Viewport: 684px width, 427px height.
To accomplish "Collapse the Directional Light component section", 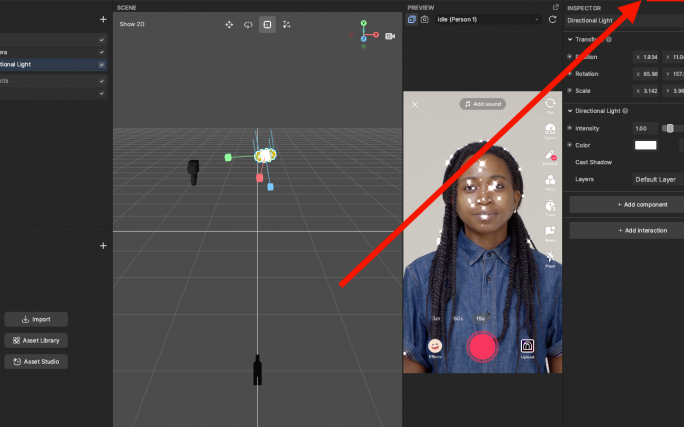I will tap(570, 110).
